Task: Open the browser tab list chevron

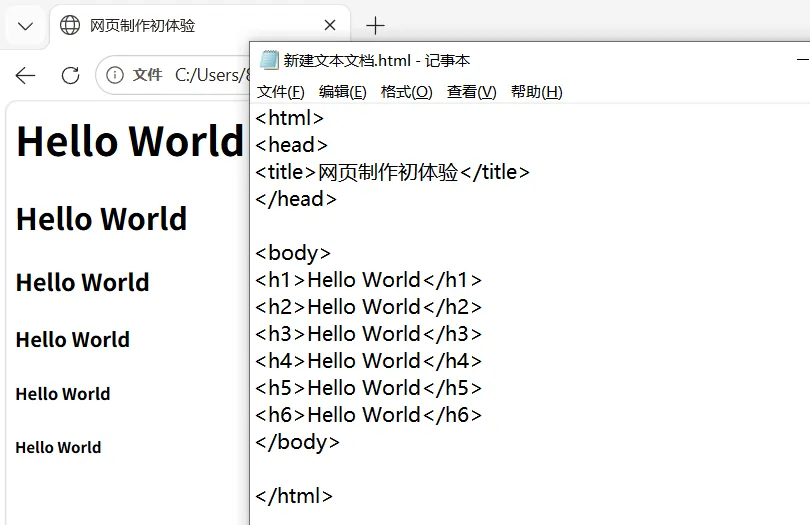Action: tap(25, 26)
